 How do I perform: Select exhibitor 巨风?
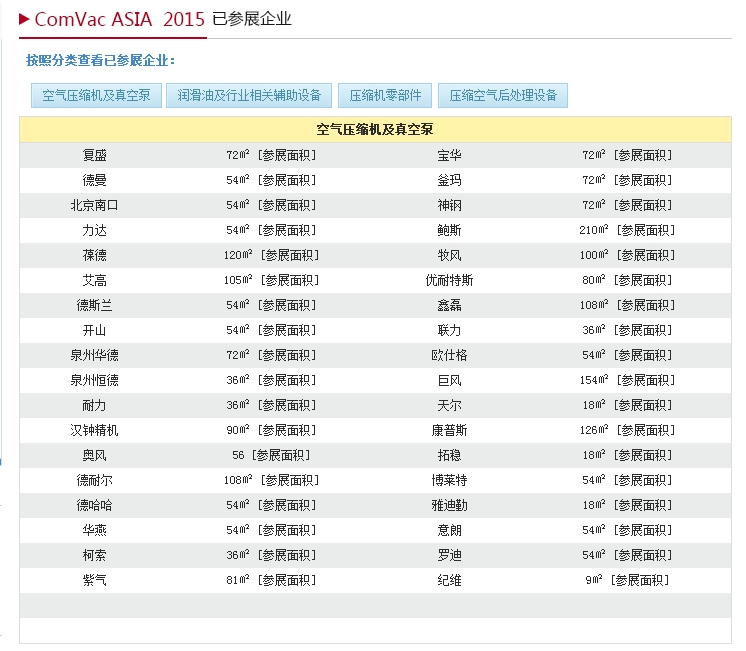449,380
